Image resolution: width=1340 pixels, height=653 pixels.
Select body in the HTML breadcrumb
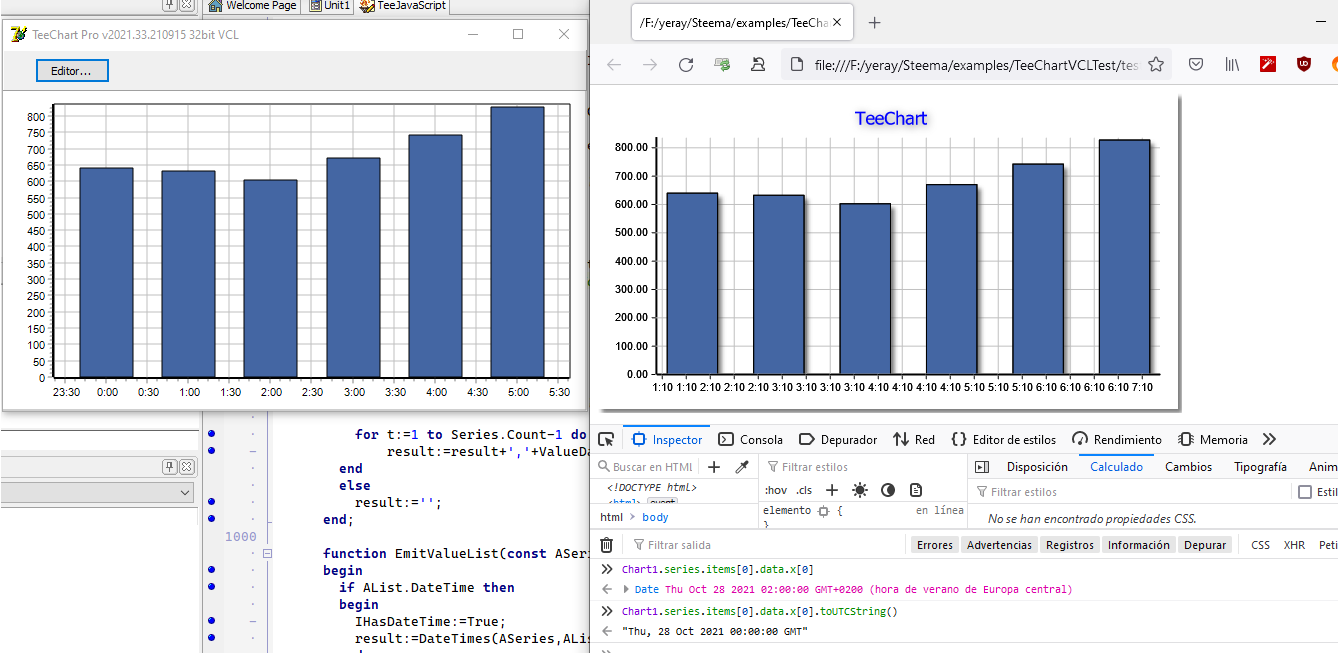click(x=655, y=517)
